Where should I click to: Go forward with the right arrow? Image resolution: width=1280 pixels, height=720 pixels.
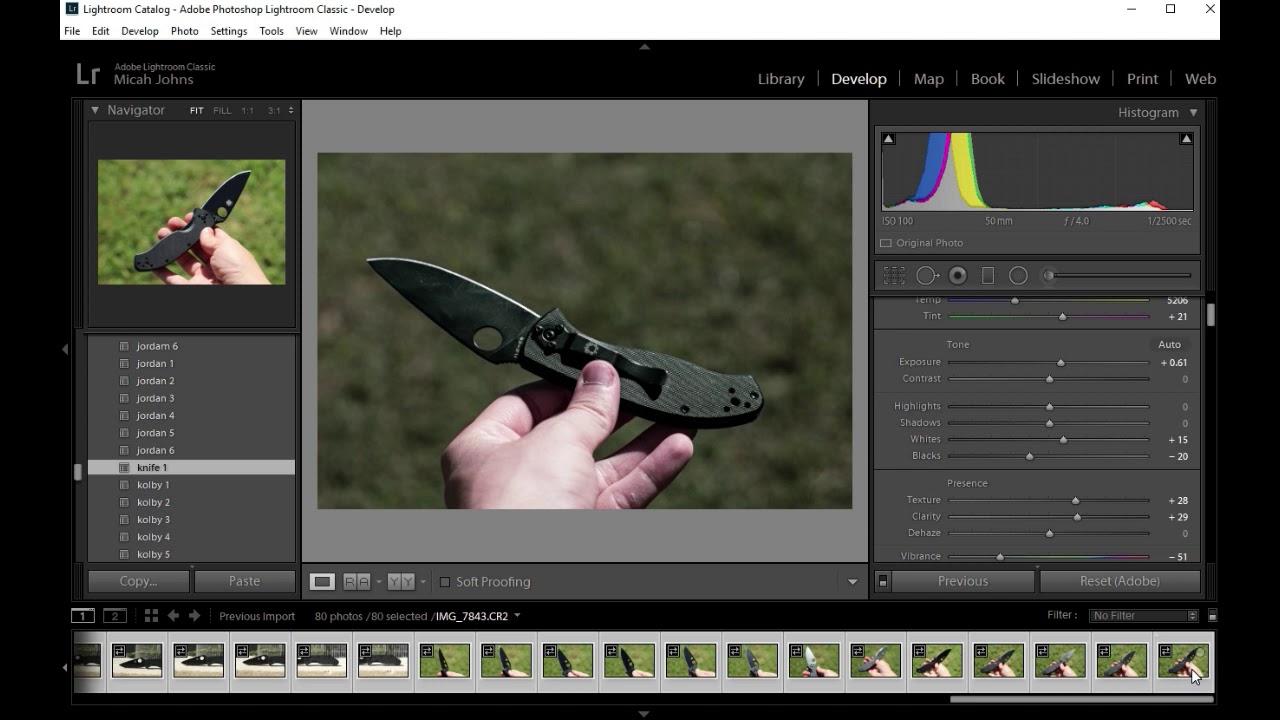tap(194, 616)
